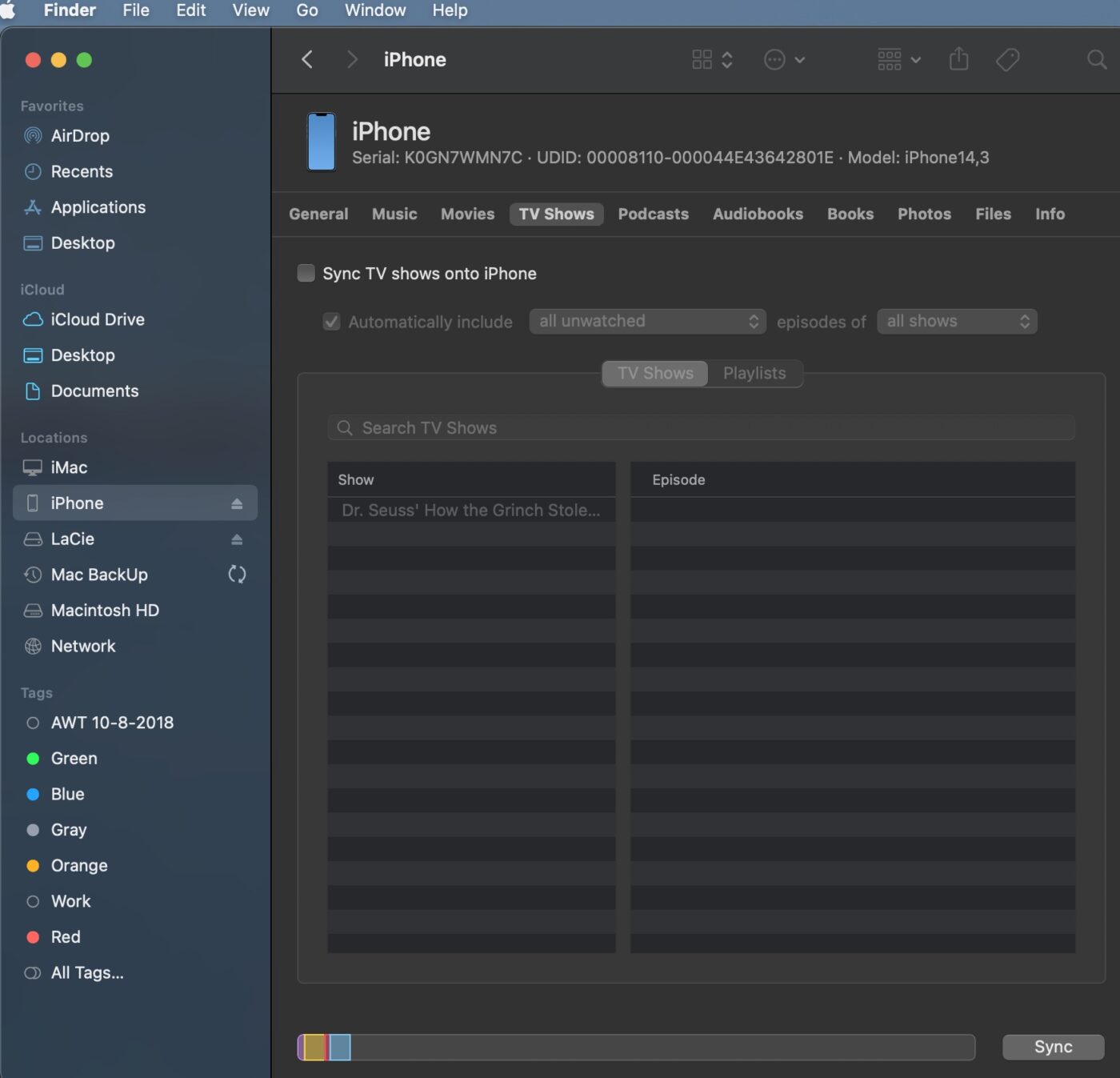The width and height of the screenshot is (1120, 1078).
Task: Click the All Tags icon
Action: point(33,973)
